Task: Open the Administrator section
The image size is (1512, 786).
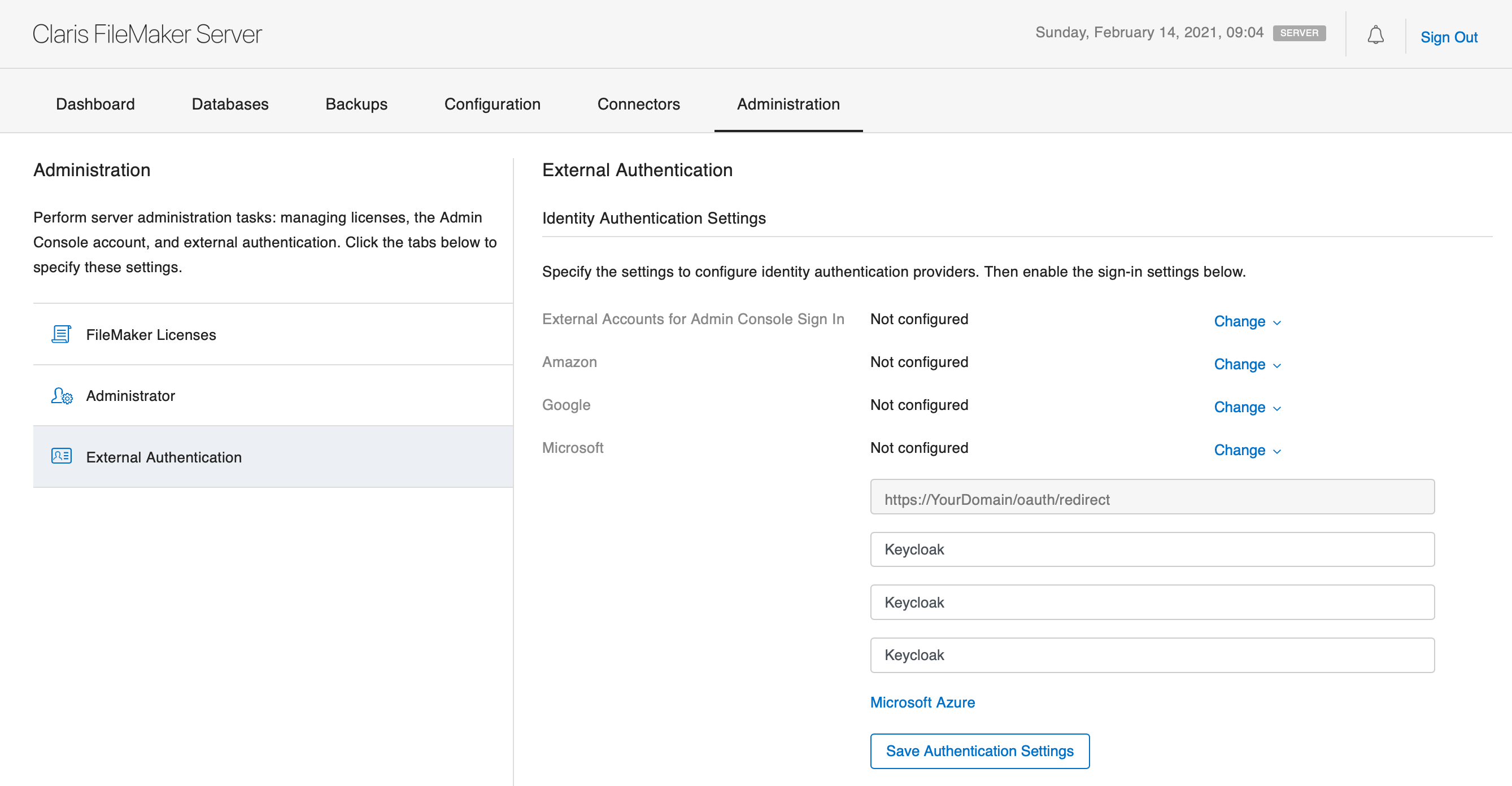Action: click(x=273, y=396)
